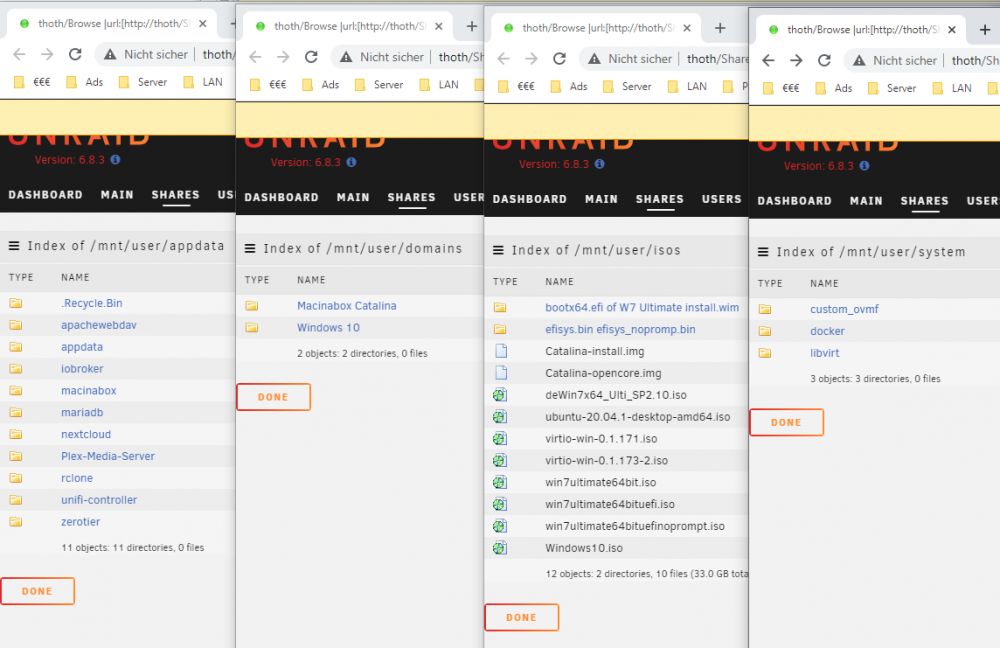Screen dimensions: 1000x648
Task: Open the unifi-controller folder link
Action: [99, 500]
